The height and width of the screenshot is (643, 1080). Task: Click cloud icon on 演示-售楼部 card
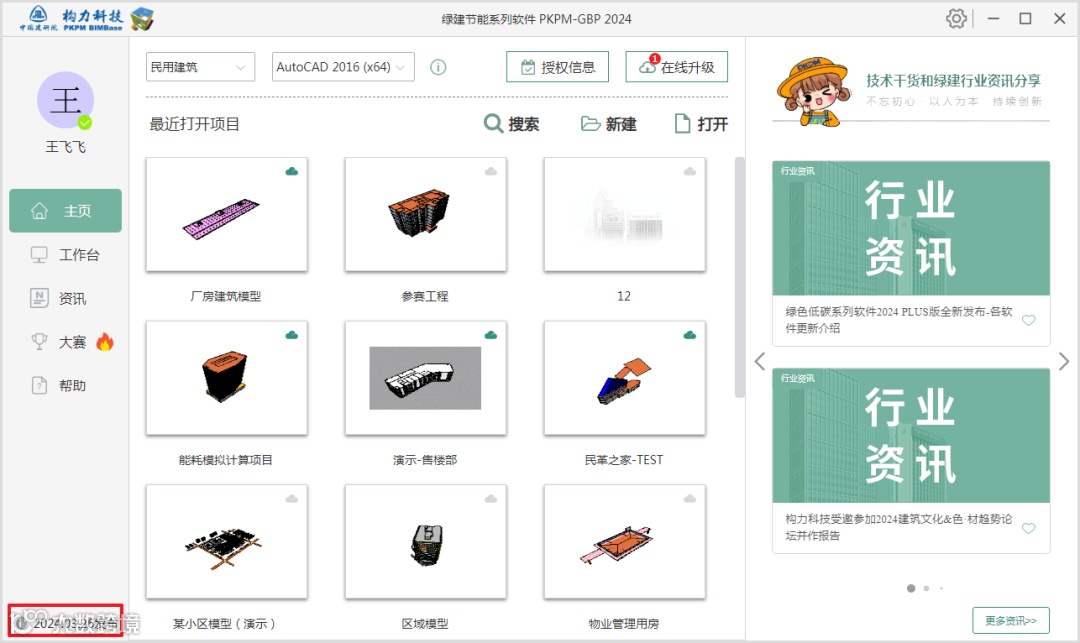click(x=490, y=335)
